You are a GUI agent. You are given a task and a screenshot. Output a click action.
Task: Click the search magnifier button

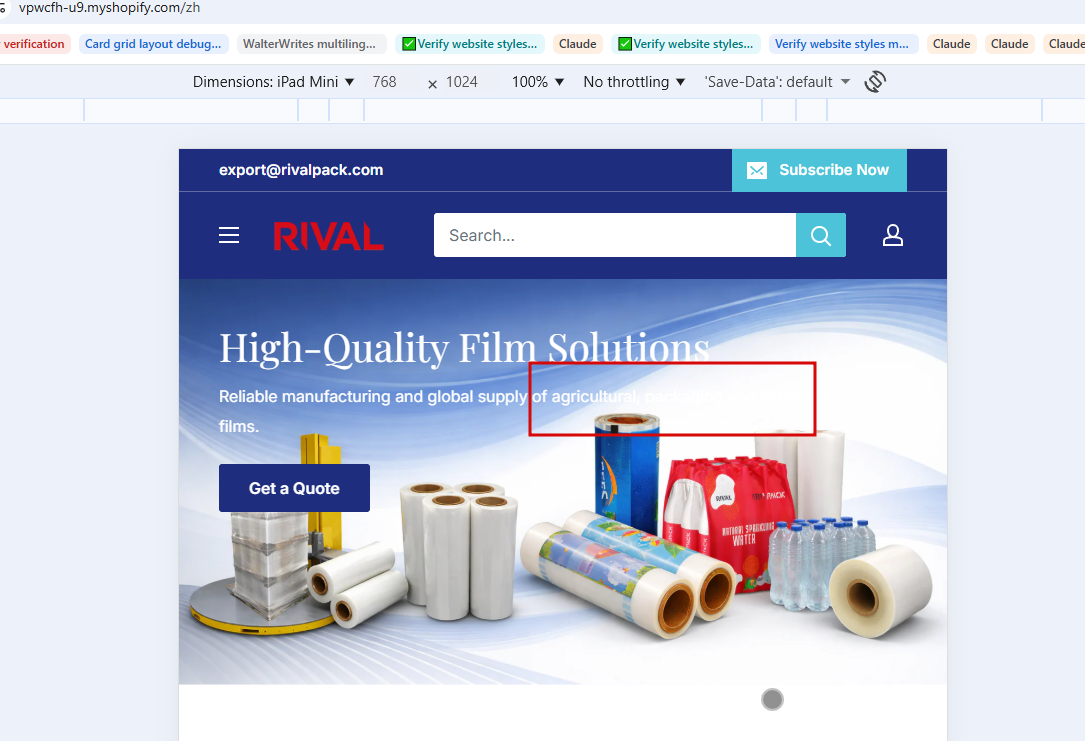click(x=821, y=235)
